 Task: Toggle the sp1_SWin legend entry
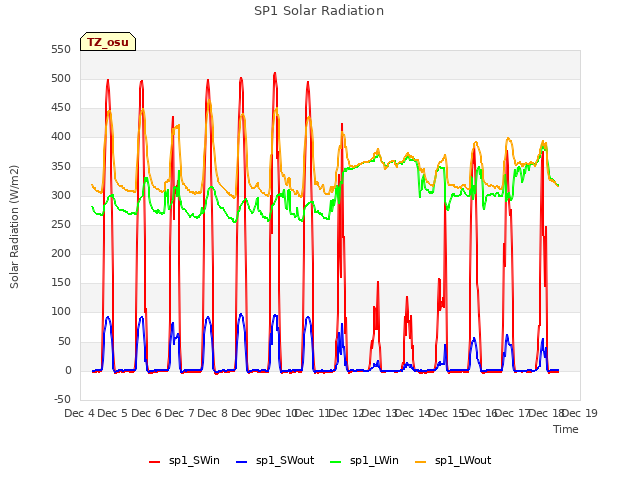click(x=184, y=461)
